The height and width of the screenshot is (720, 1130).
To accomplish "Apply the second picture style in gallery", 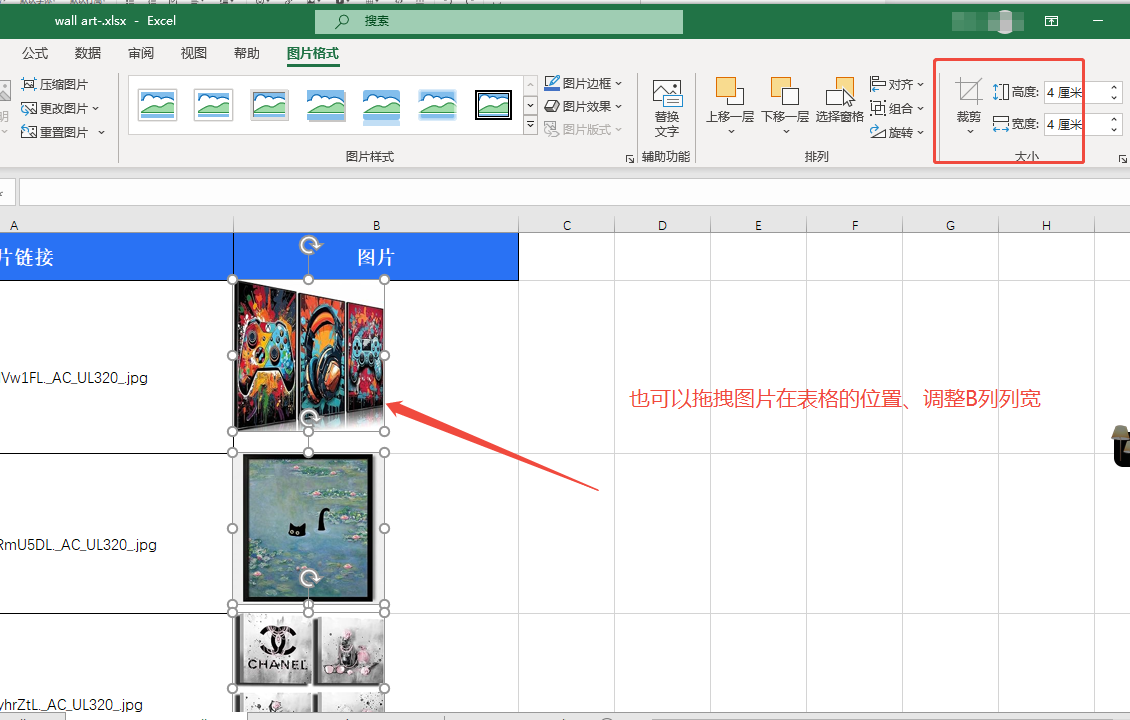I will click(x=213, y=105).
